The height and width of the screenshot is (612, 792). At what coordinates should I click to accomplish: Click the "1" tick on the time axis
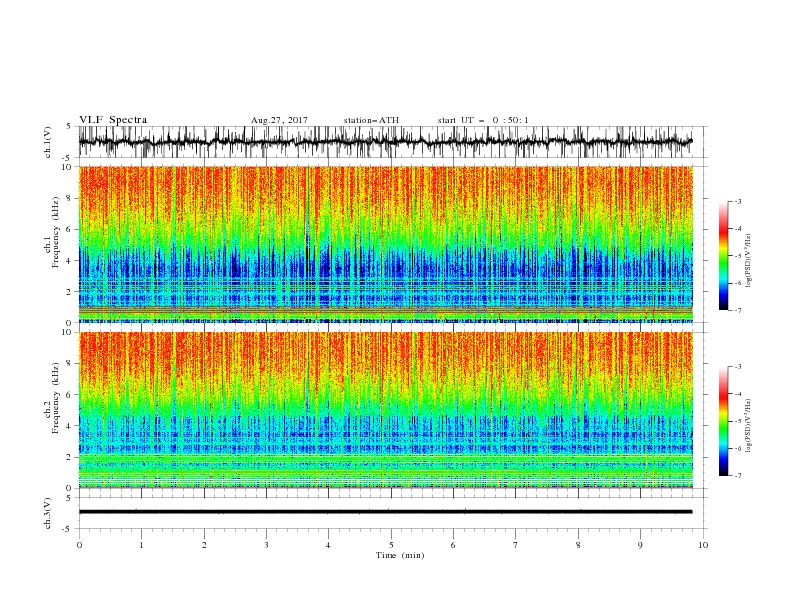pyautogui.click(x=141, y=545)
